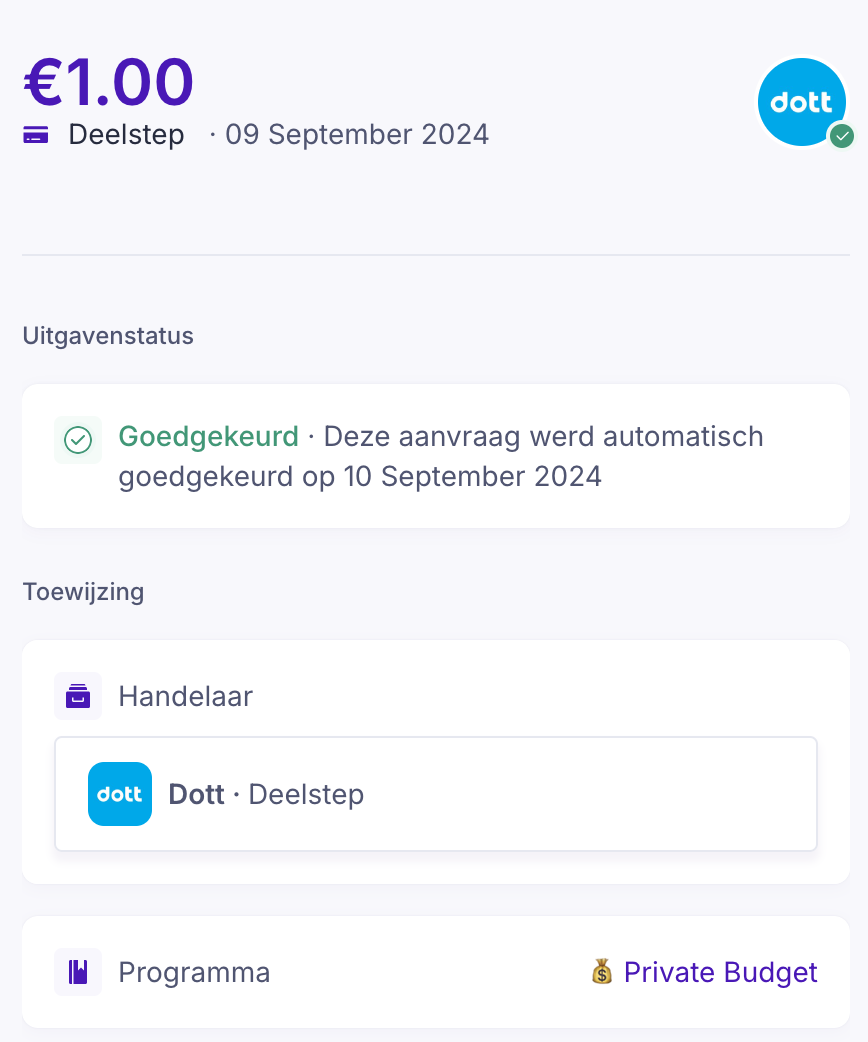Image resolution: width=868 pixels, height=1042 pixels.
Task: Click the large Dott avatar logo
Action: tap(801, 101)
